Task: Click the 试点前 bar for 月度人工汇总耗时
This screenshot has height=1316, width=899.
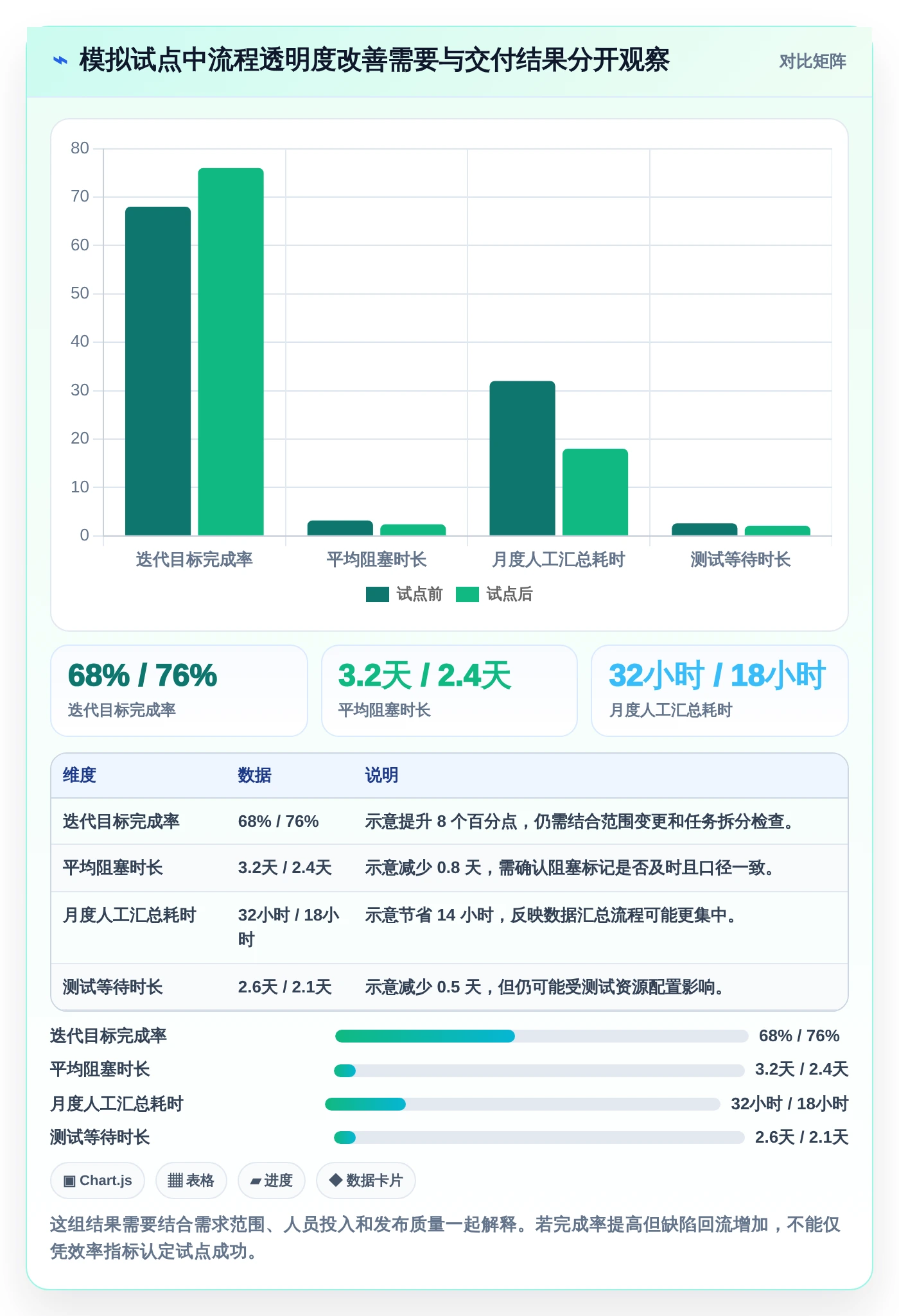Action: (522, 458)
